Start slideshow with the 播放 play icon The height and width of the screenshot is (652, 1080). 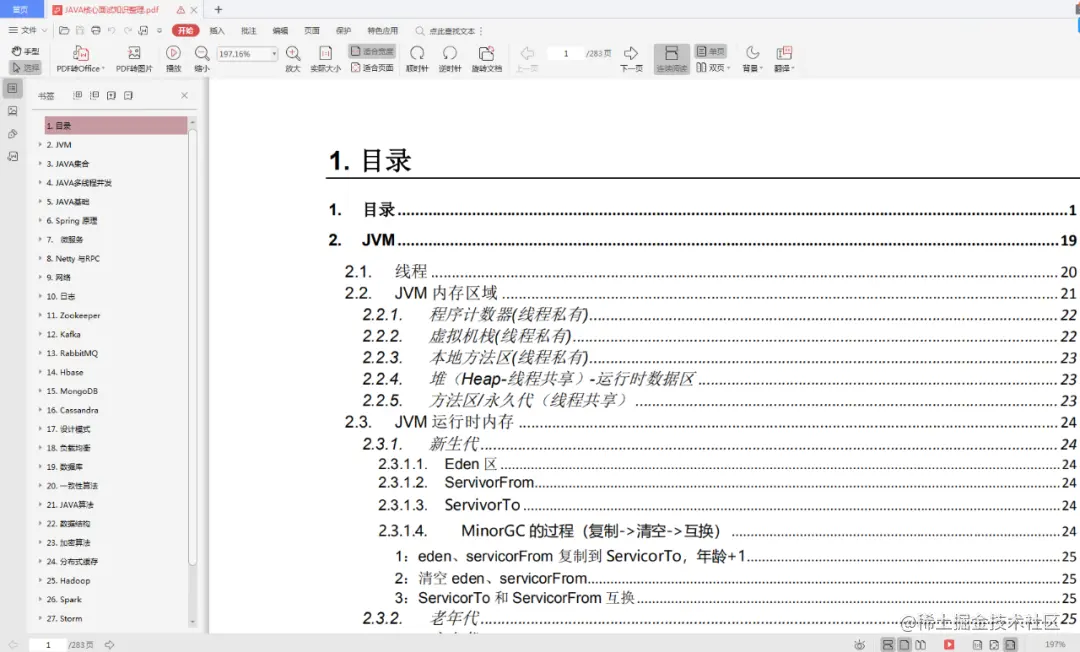click(x=172, y=55)
